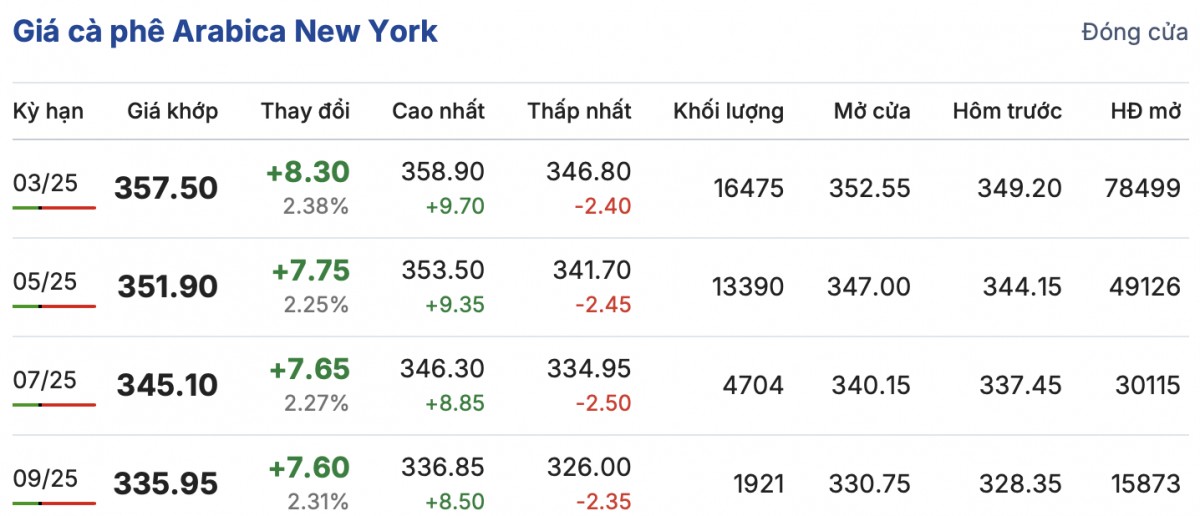Open the 03/25 contract row
This screenshot has width=1200, height=516.
coord(45,182)
